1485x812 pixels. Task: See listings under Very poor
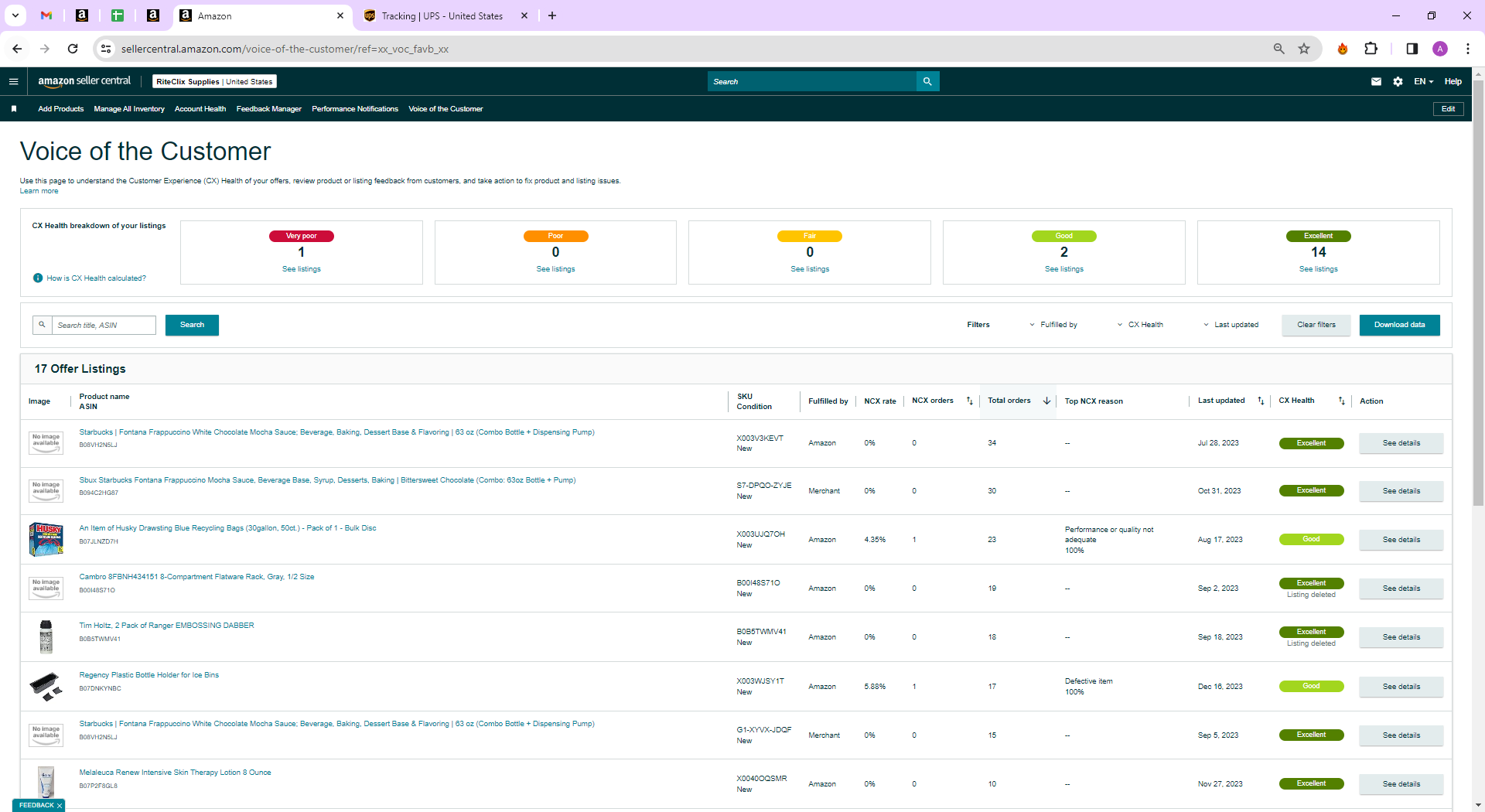tap(302, 269)
